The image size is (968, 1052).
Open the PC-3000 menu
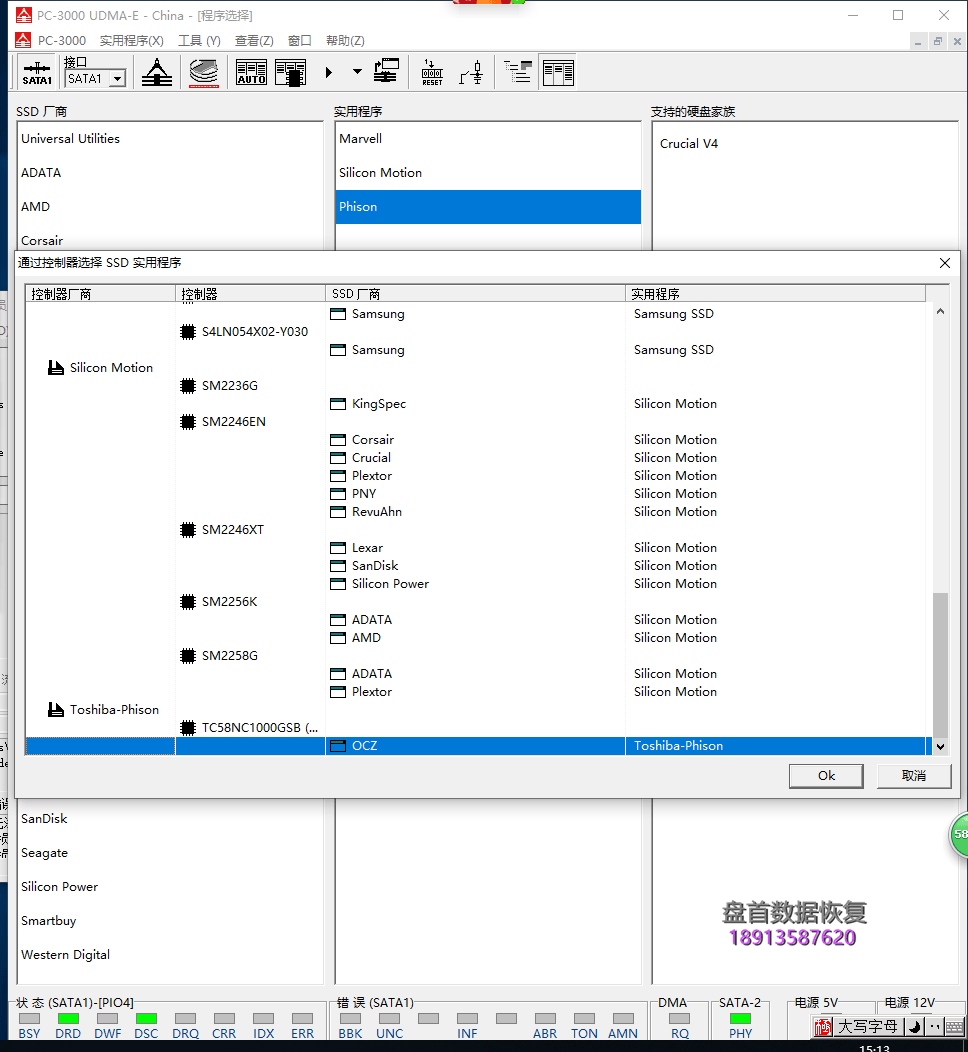pyautogui.click(x=62, y=41)
